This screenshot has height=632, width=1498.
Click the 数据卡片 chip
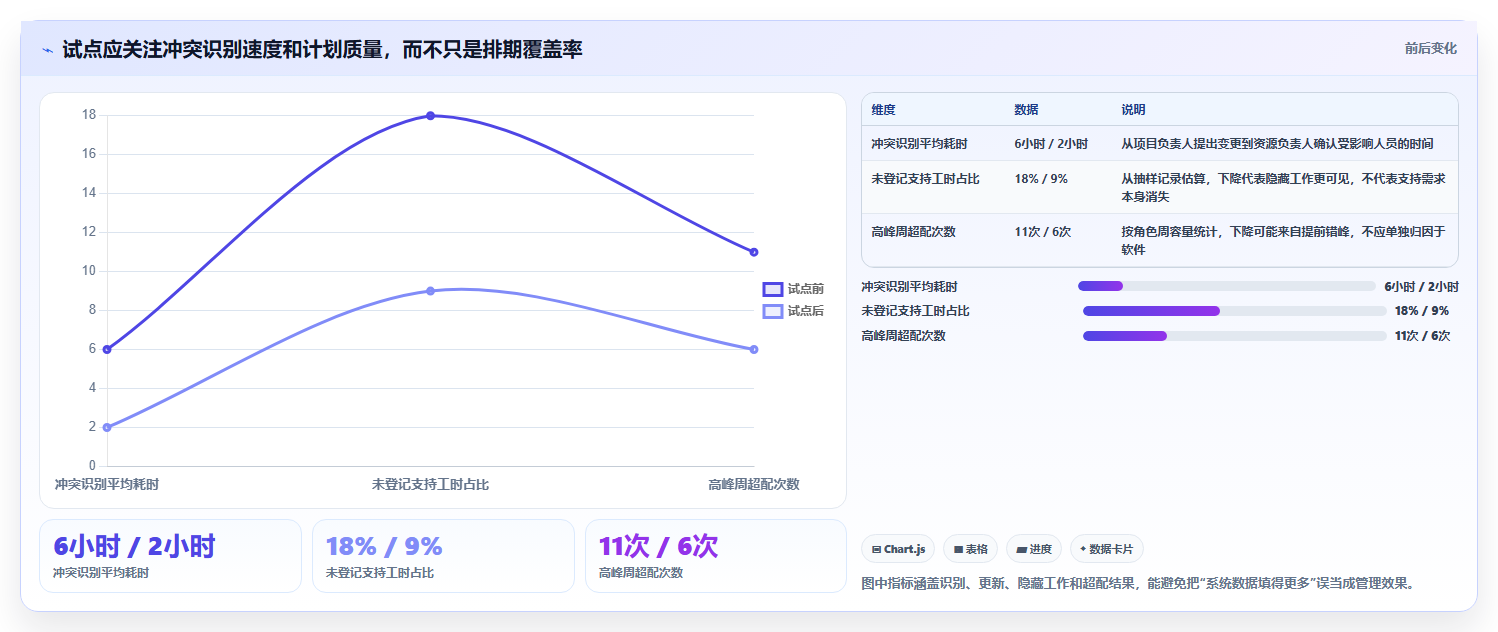point(1107,549)
